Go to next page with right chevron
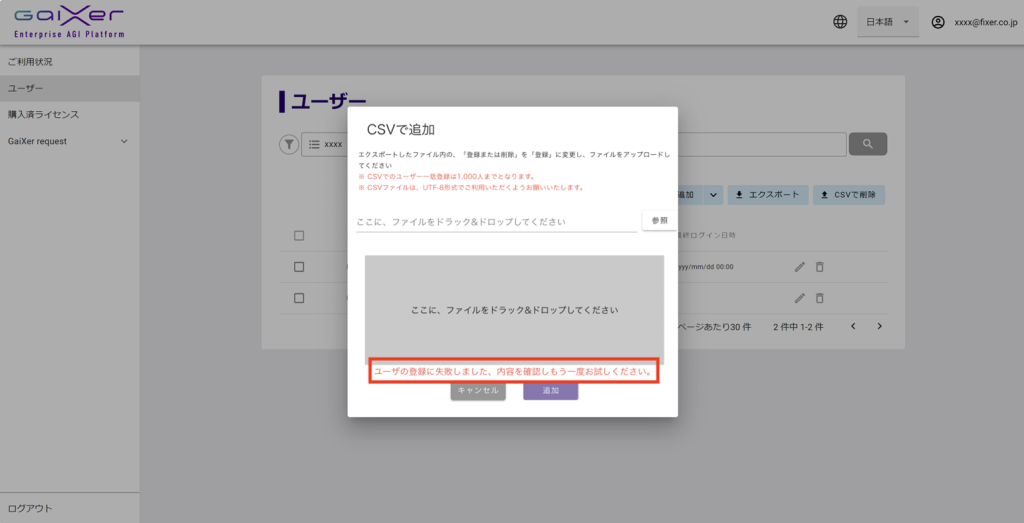1024x523 pixels. [880, 326]
